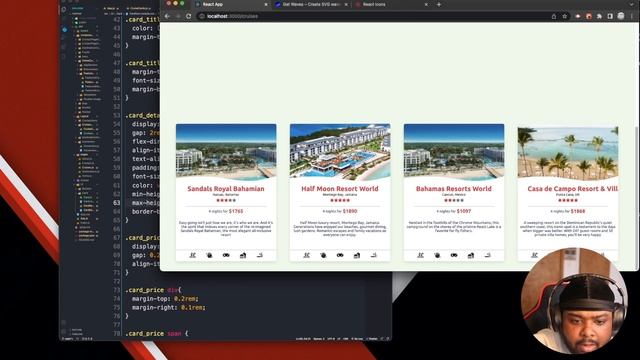The image size is (640, 360).
Task: Click the Sandals Royal Bahamian resort image
Action: 226,151
